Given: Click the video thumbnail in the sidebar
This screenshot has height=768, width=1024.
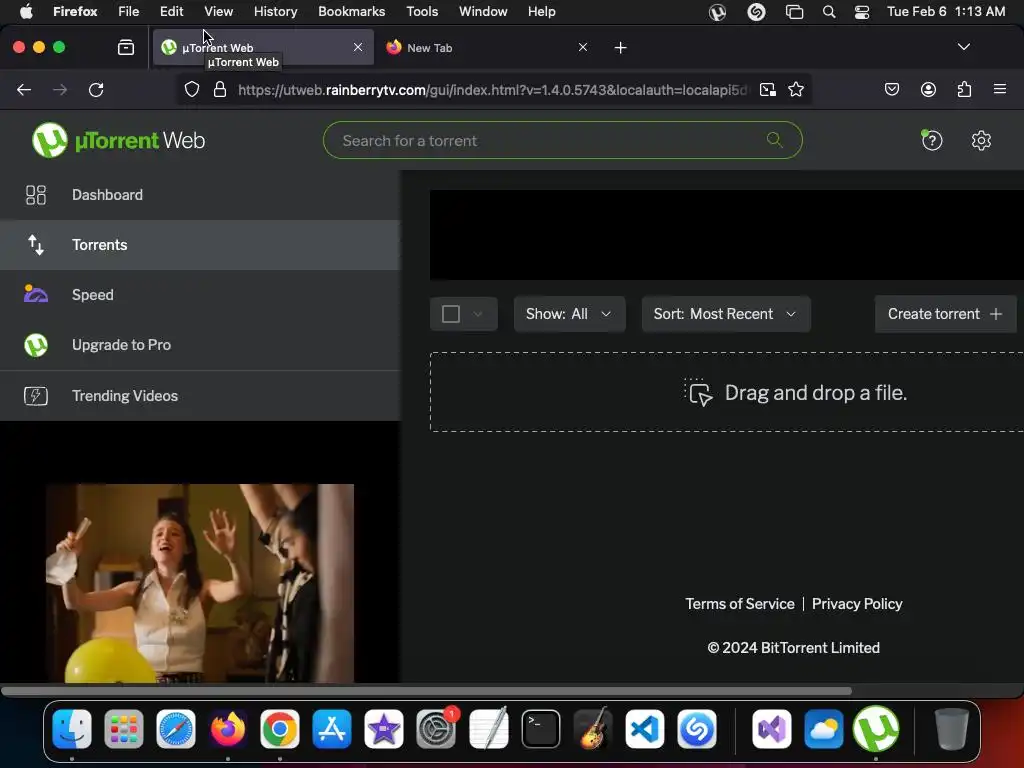Looking at the screenshot, I should pos(200,583).
